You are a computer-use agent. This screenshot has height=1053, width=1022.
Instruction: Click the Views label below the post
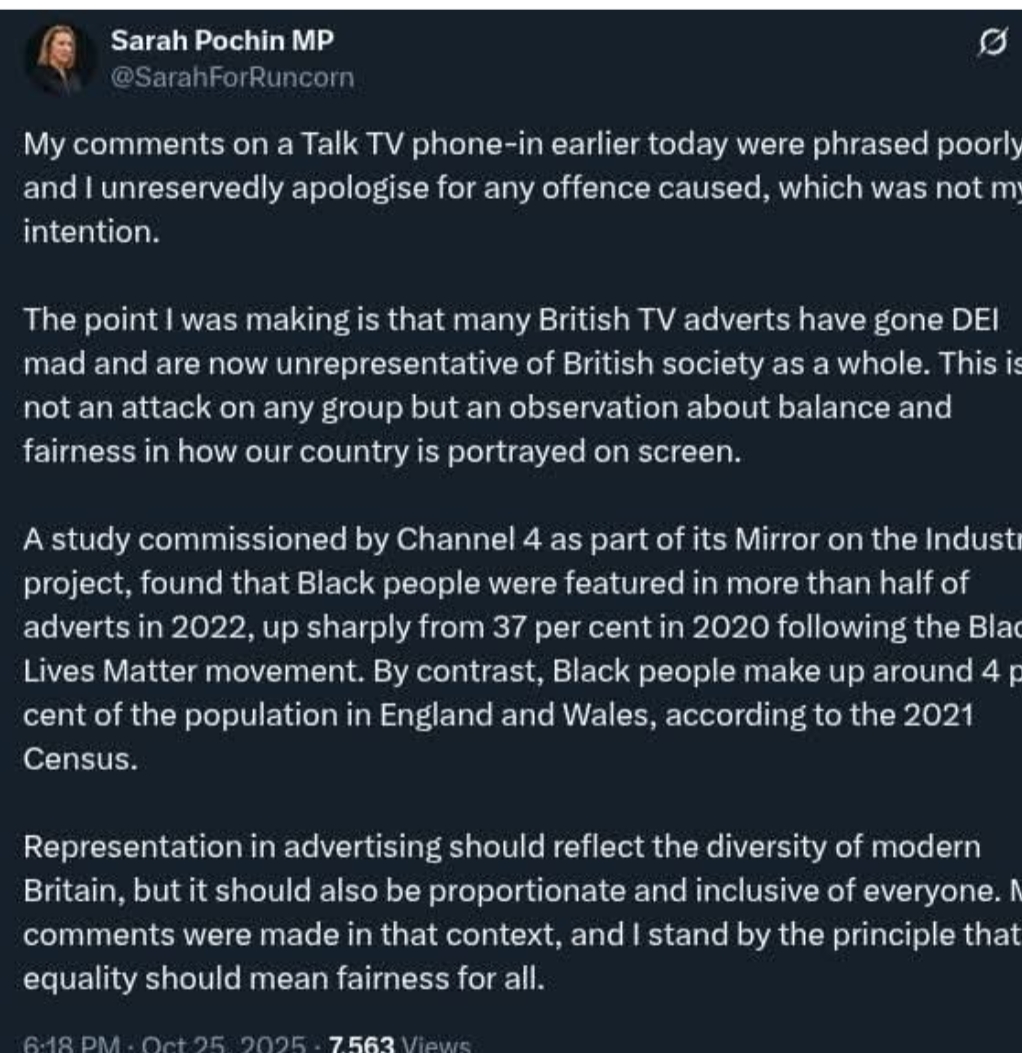point(436,1044)
